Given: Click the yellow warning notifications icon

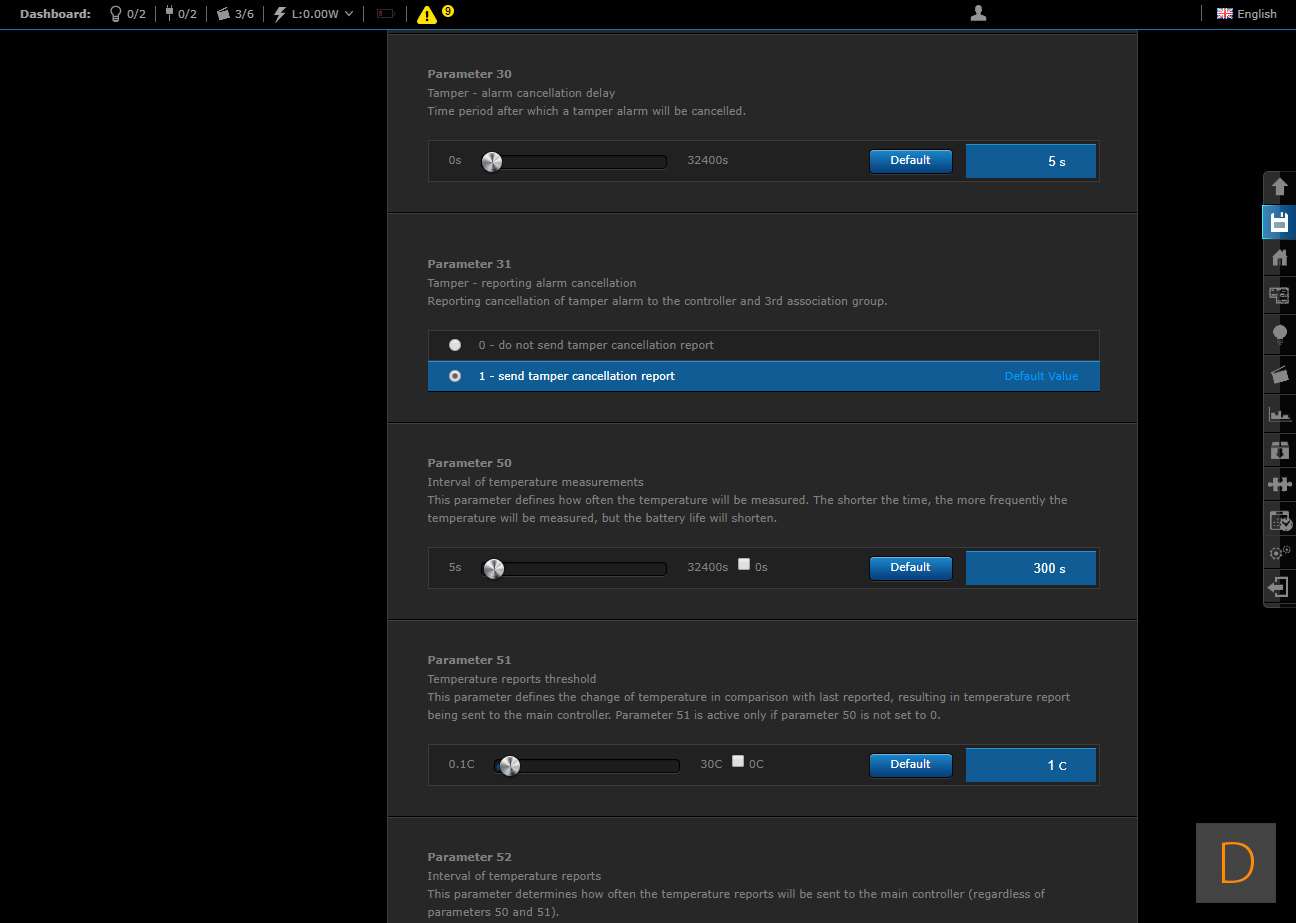Looking at the screenshot, I should click(x=427, y=14).
